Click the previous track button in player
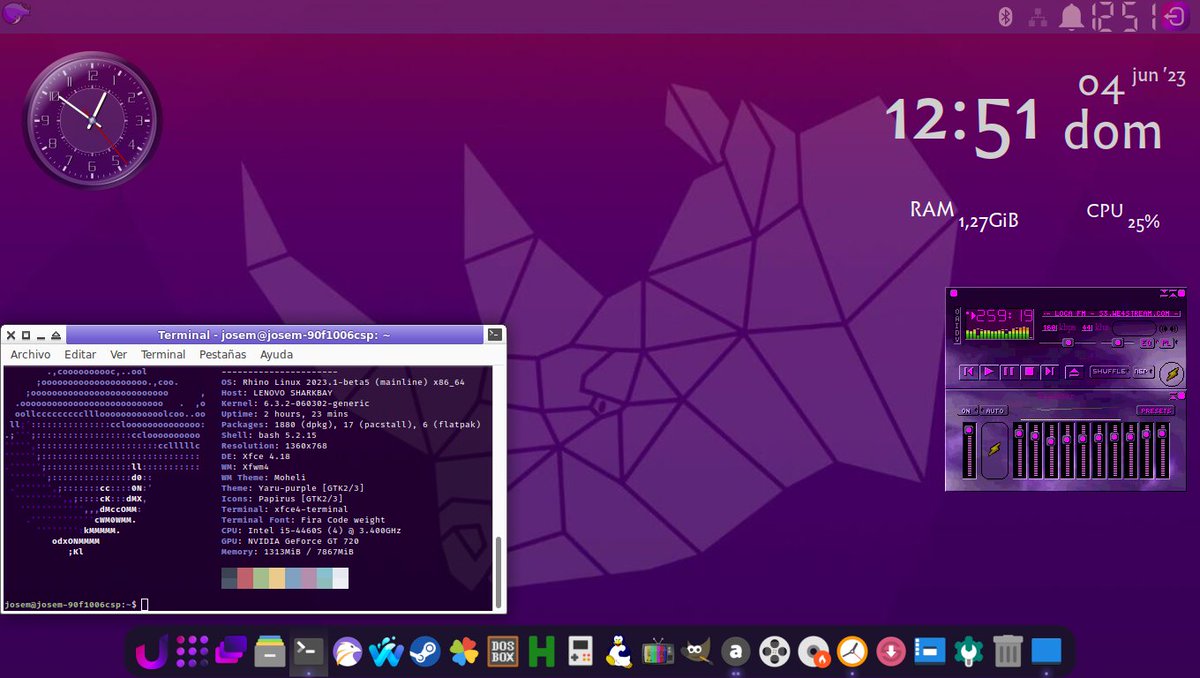1200x678 pixels. (968, 372)
